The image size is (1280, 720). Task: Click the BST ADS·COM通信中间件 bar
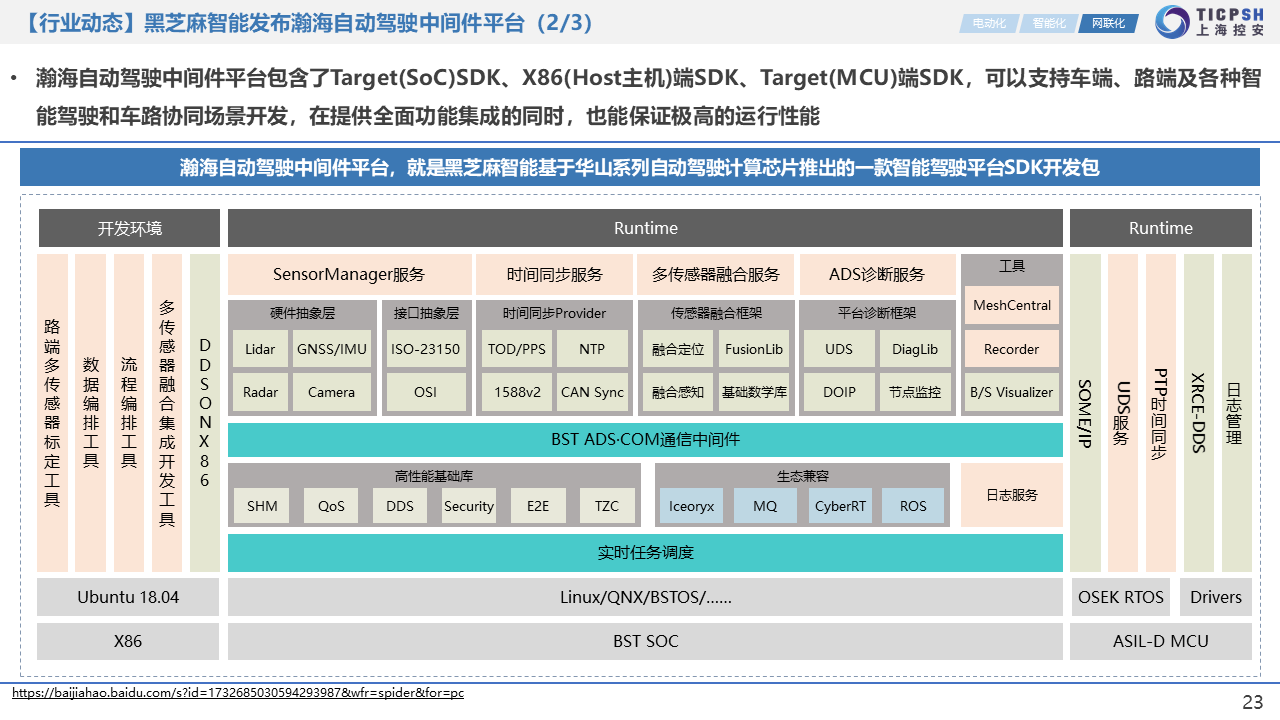(645, 439)
